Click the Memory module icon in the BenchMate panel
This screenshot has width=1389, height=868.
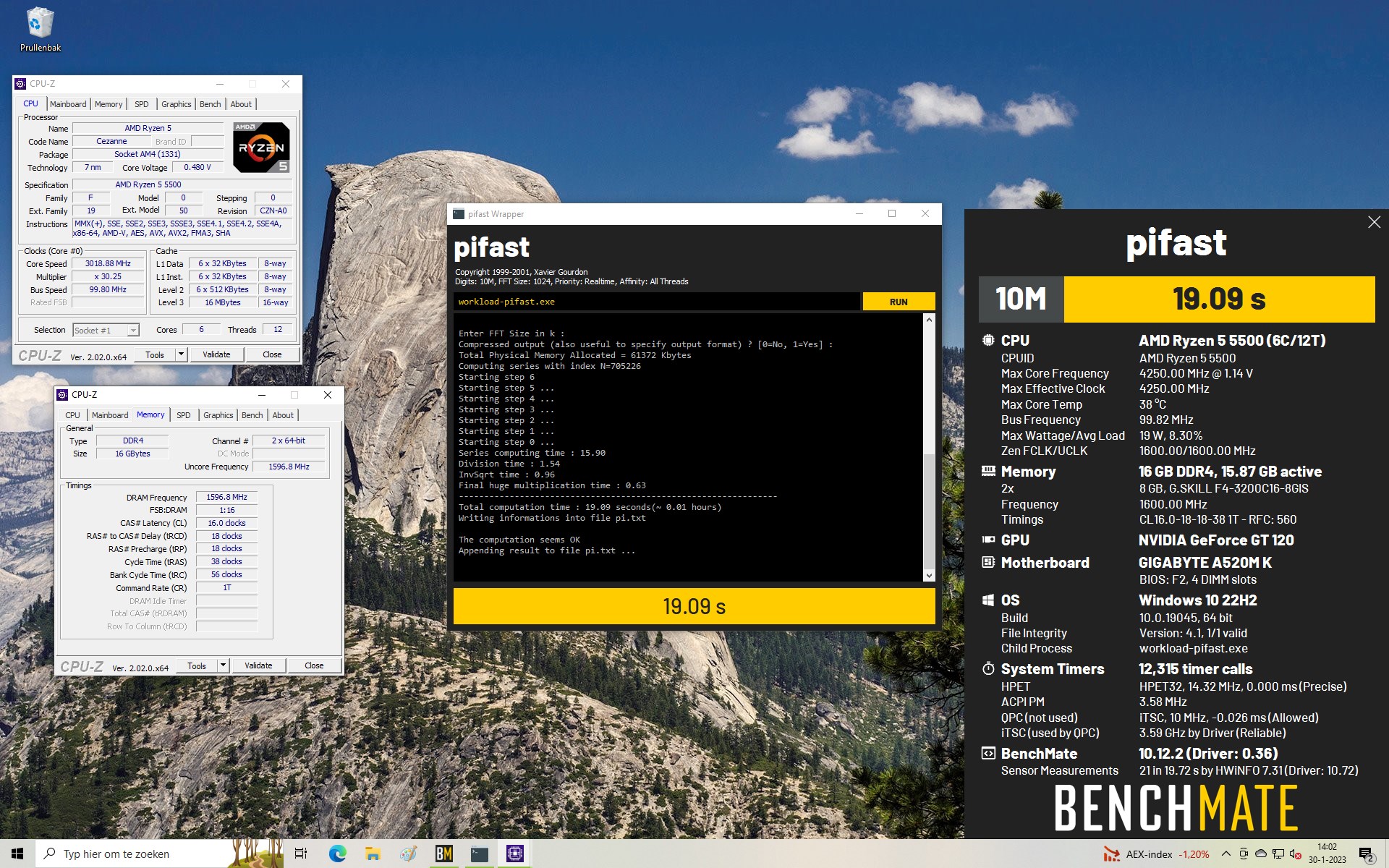[x=988, y=472]
